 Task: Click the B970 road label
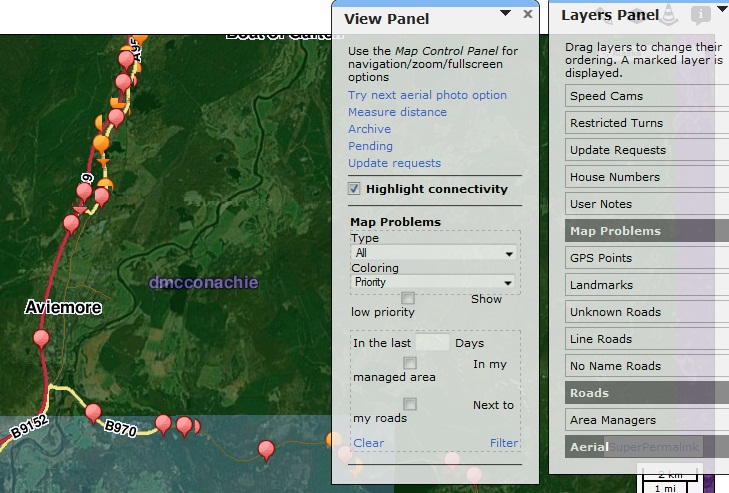tap(120, 428)
